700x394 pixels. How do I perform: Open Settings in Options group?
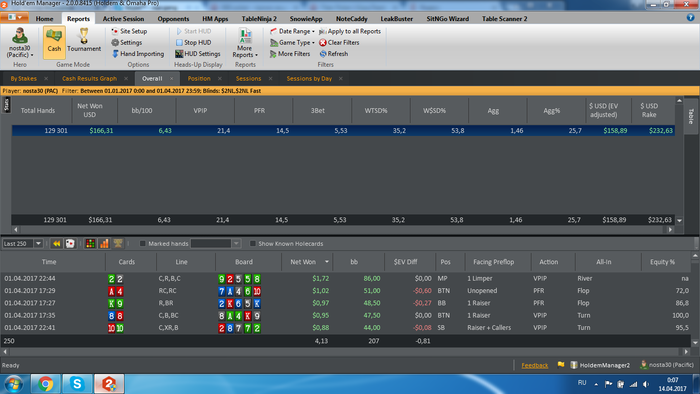pyautogui.click(x=126, y=42)
